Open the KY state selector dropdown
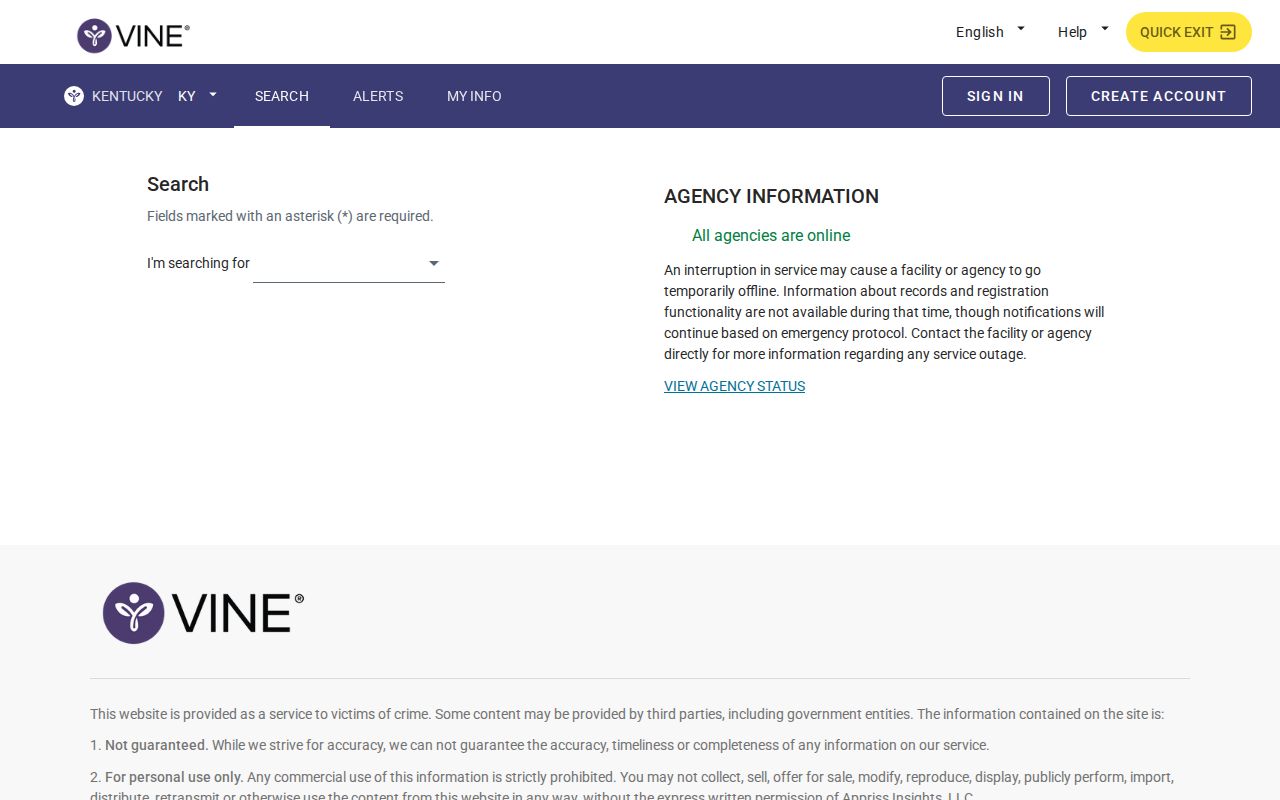This screenshot has width=1280, height=800. 198,96
